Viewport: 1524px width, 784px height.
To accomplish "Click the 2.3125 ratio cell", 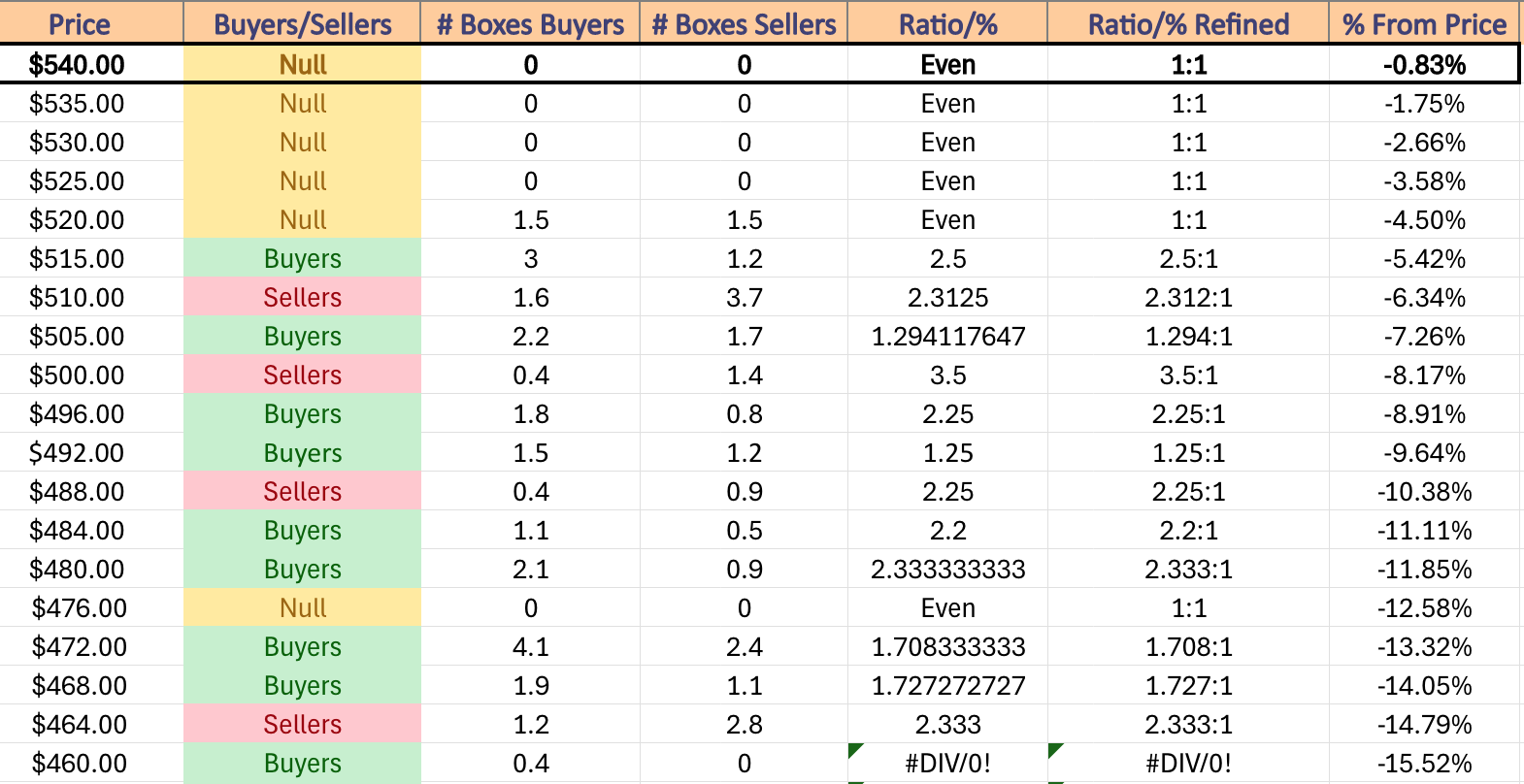I will [947, 297].
